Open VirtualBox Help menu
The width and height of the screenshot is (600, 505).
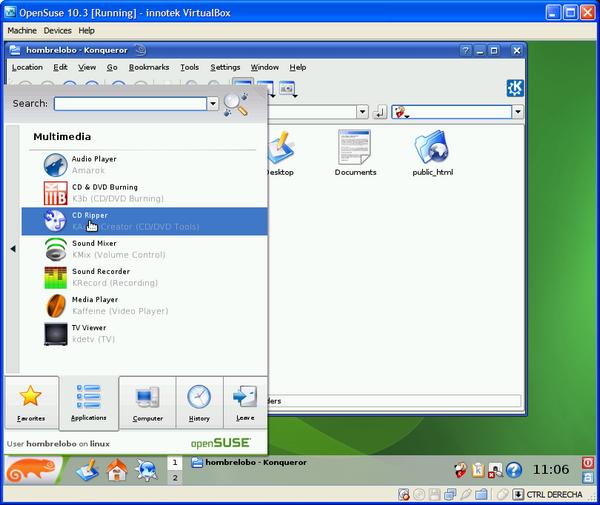pyautogui.click(x=86, y=31)
